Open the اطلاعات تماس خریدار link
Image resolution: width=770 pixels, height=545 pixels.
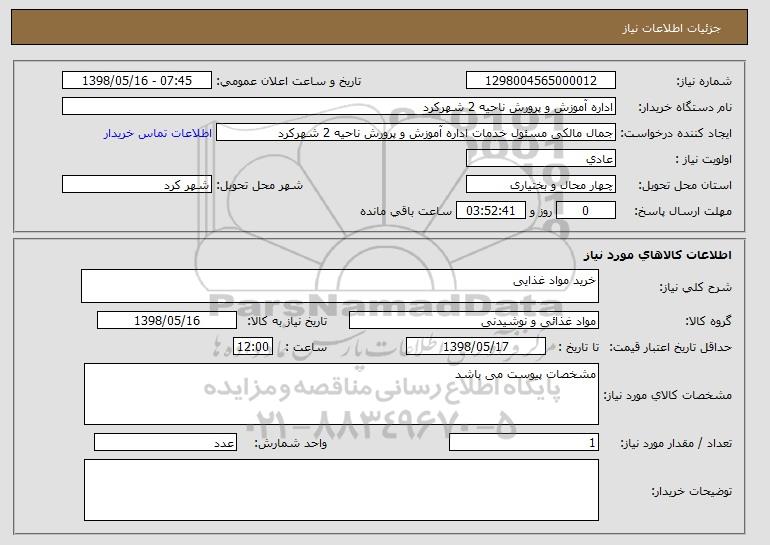tap(158, 133)
